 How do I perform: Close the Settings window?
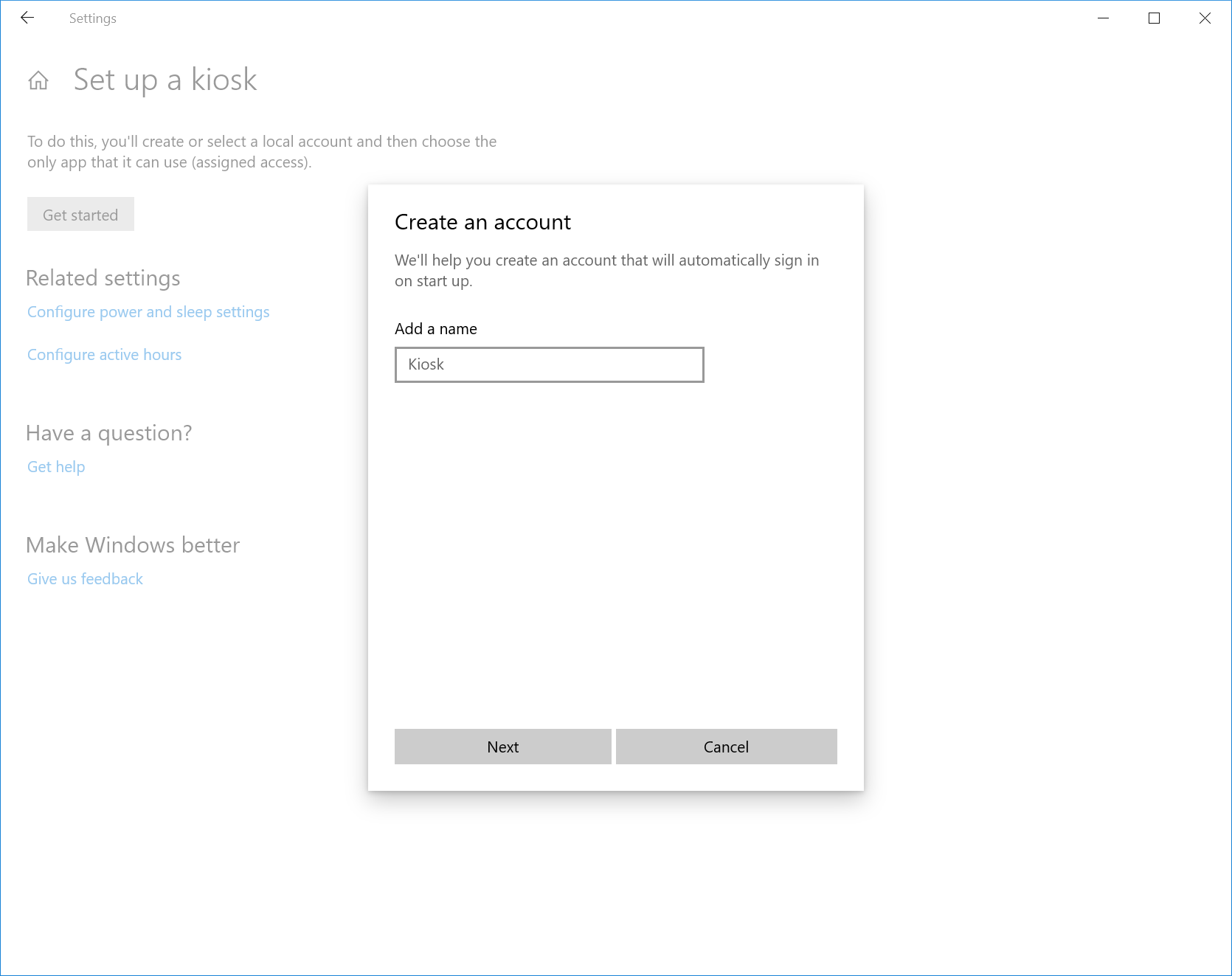click(x=1205, y=18)
